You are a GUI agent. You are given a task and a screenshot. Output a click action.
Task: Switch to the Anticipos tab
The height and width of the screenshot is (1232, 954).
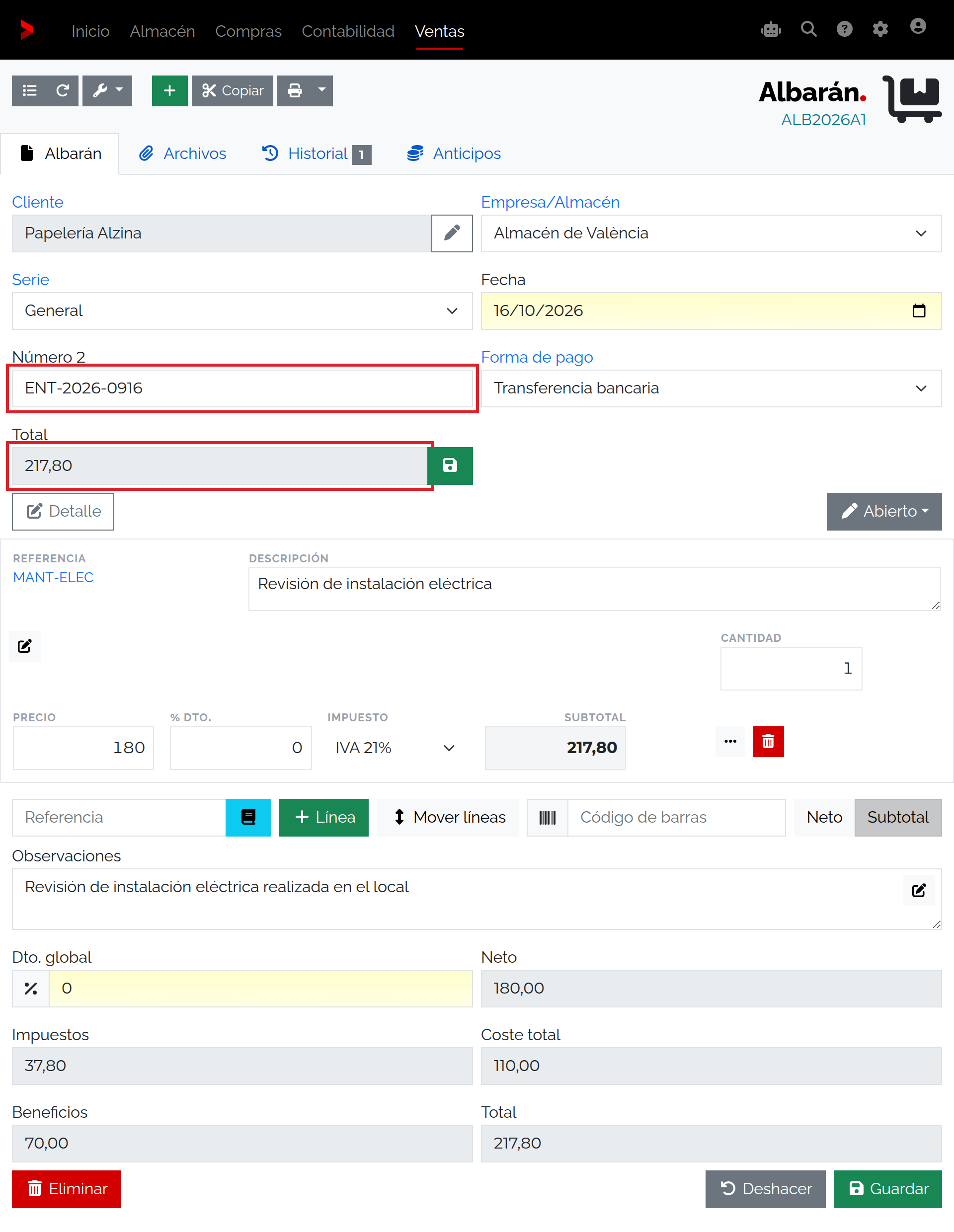tap(454, 154)
